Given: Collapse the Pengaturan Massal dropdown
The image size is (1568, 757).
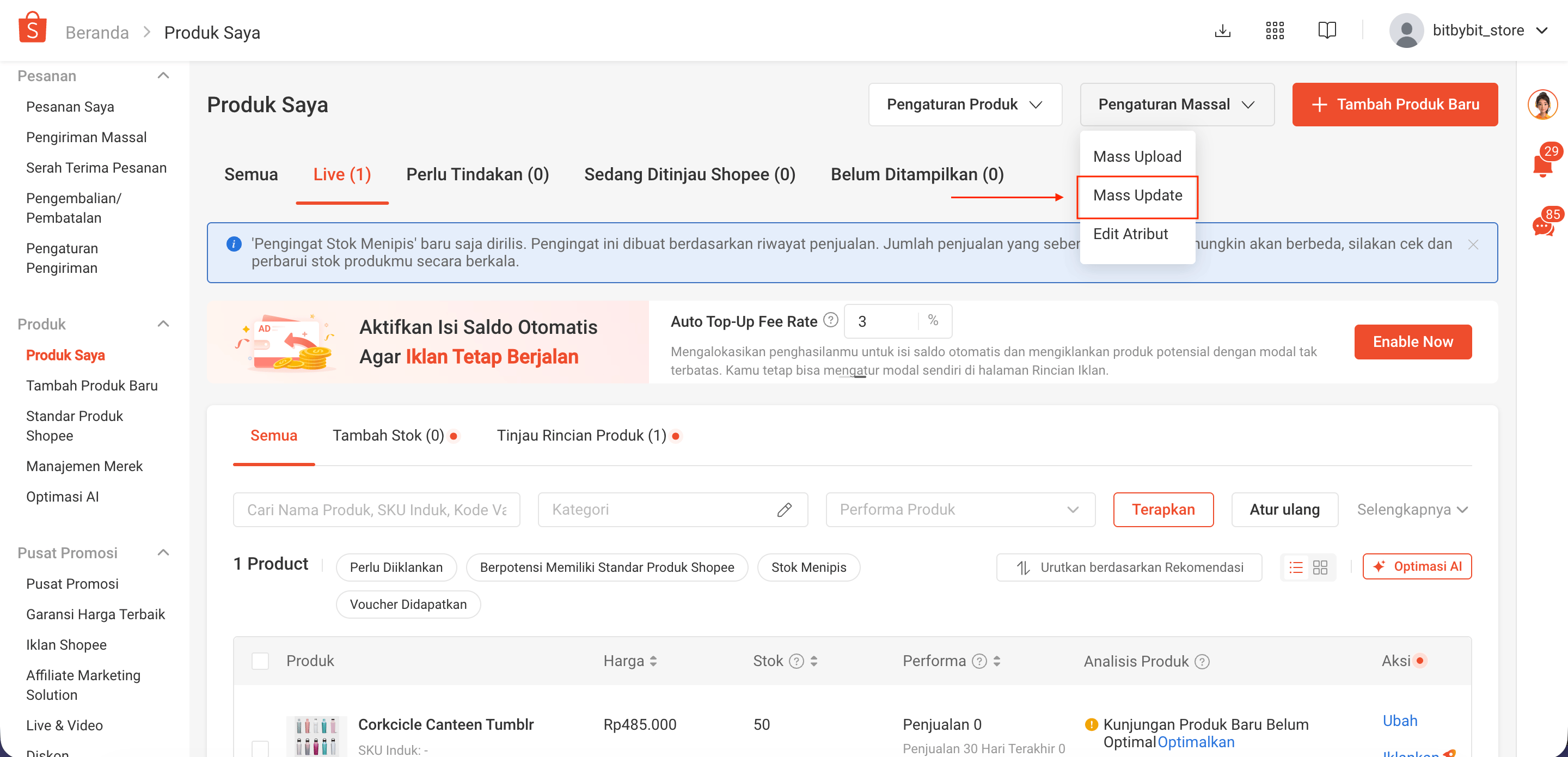Looking at the screenshot, I should (x=1177, y=105).
